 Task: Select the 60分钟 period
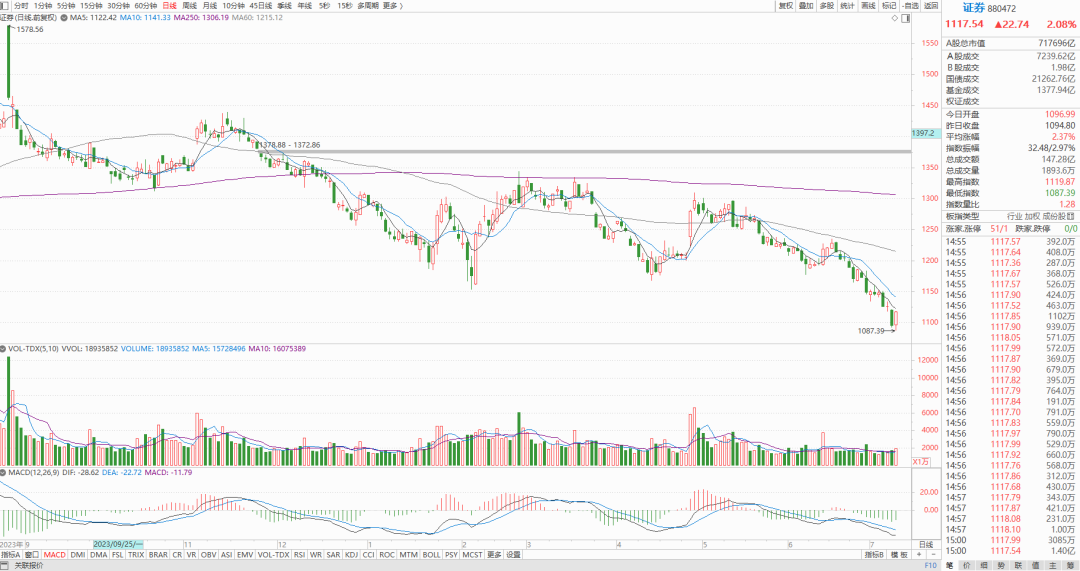(146, 6)
